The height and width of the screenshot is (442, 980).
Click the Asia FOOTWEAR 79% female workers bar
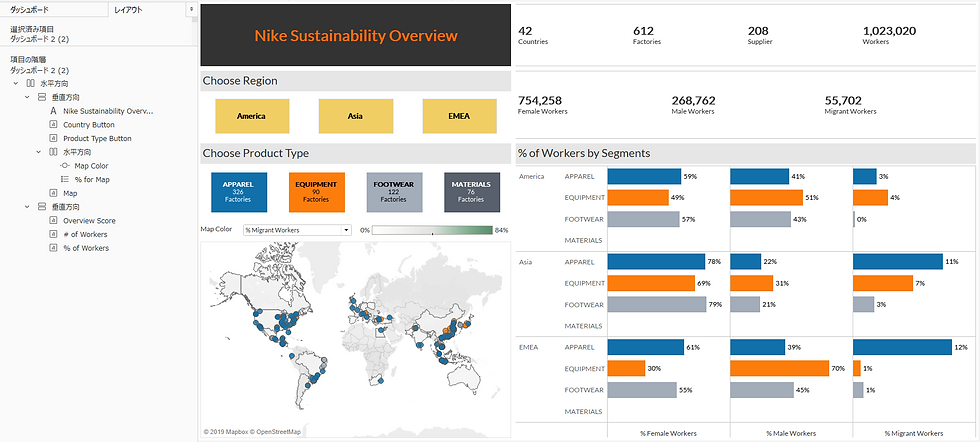[x=657, y=304]
